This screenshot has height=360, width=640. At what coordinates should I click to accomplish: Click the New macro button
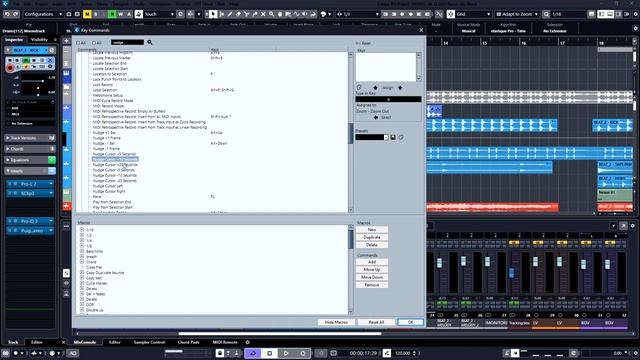tap(372, 229)
